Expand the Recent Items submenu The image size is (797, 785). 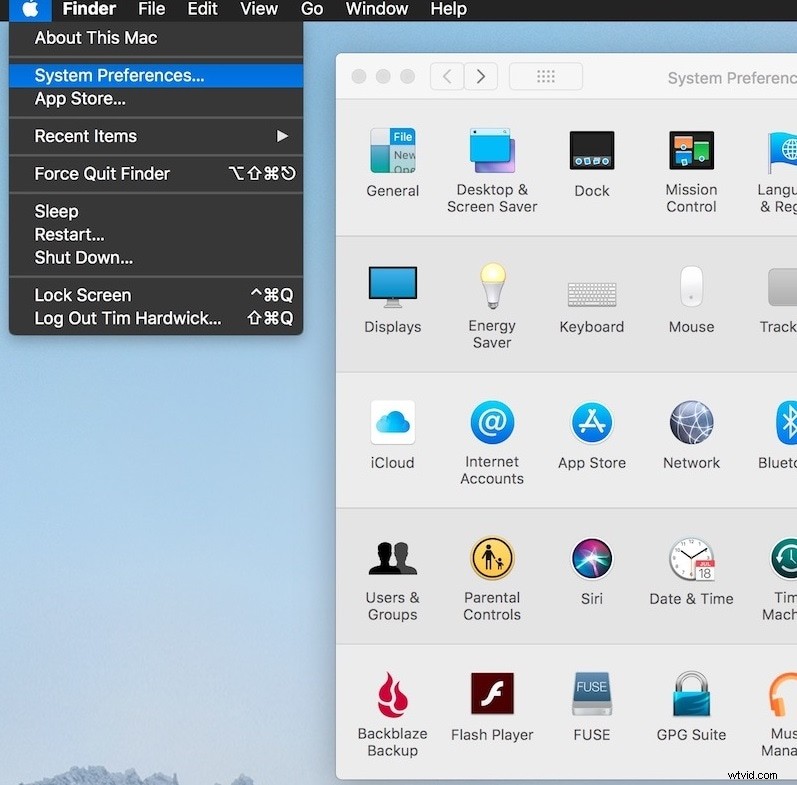coord(156,136)
